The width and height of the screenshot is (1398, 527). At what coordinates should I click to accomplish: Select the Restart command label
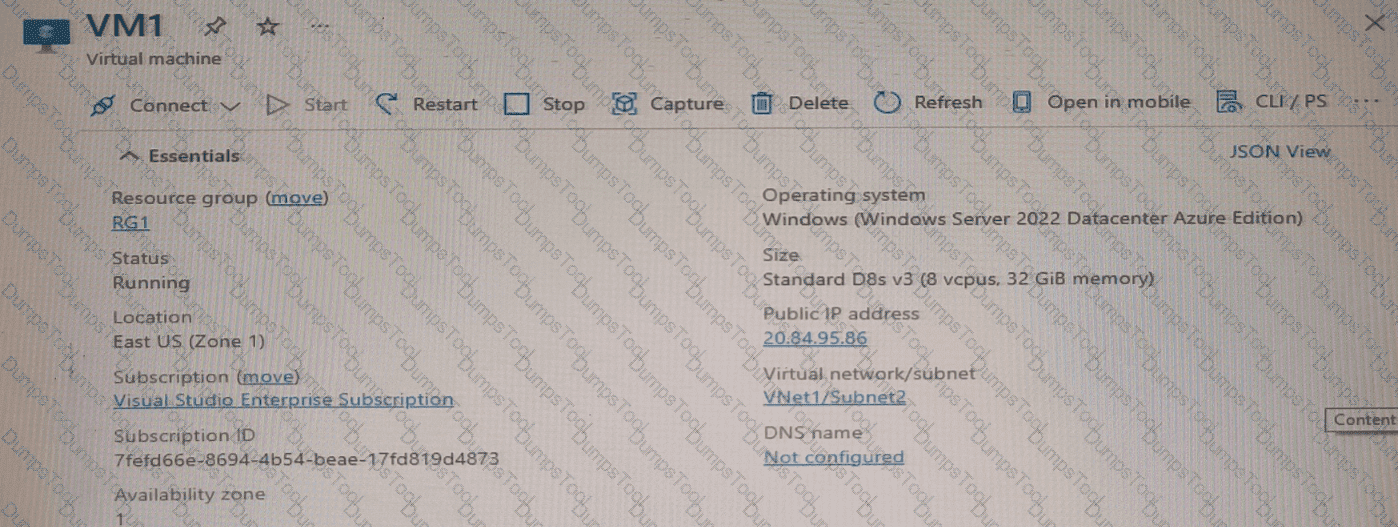(445, 104)
